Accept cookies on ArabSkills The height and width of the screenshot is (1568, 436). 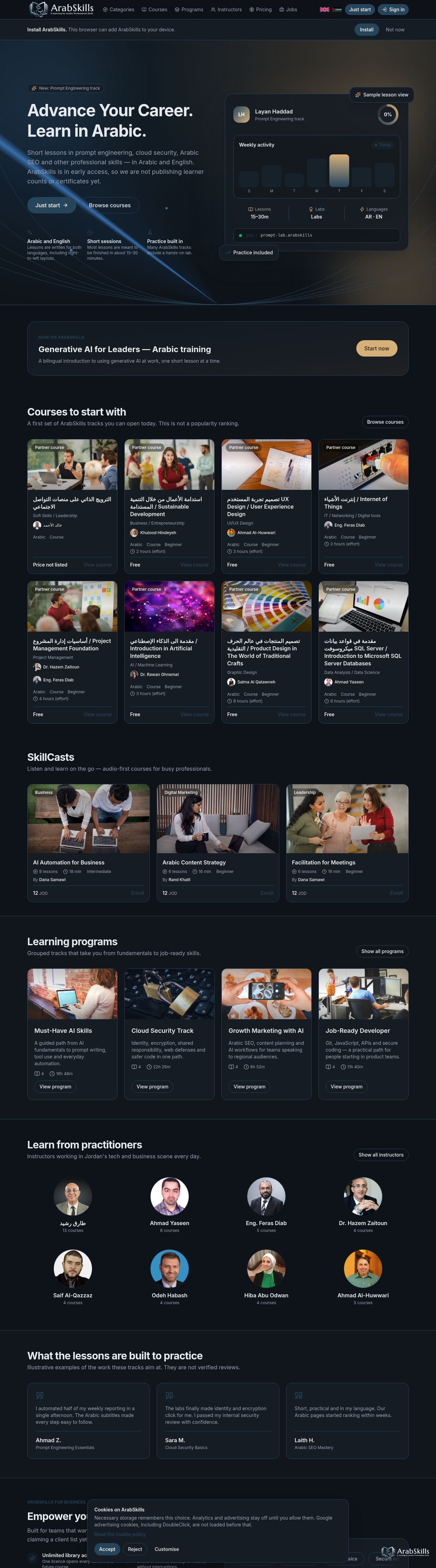[107, 1549]
